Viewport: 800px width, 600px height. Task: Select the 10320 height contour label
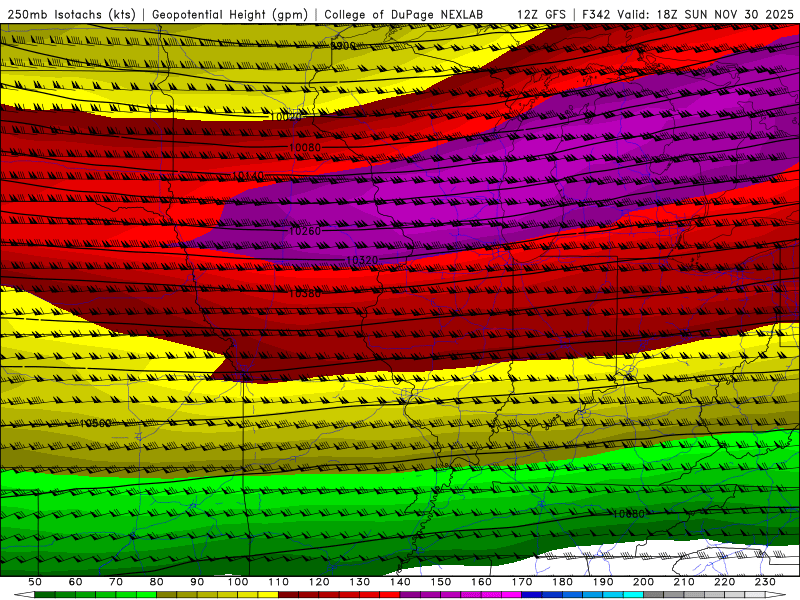362,260
